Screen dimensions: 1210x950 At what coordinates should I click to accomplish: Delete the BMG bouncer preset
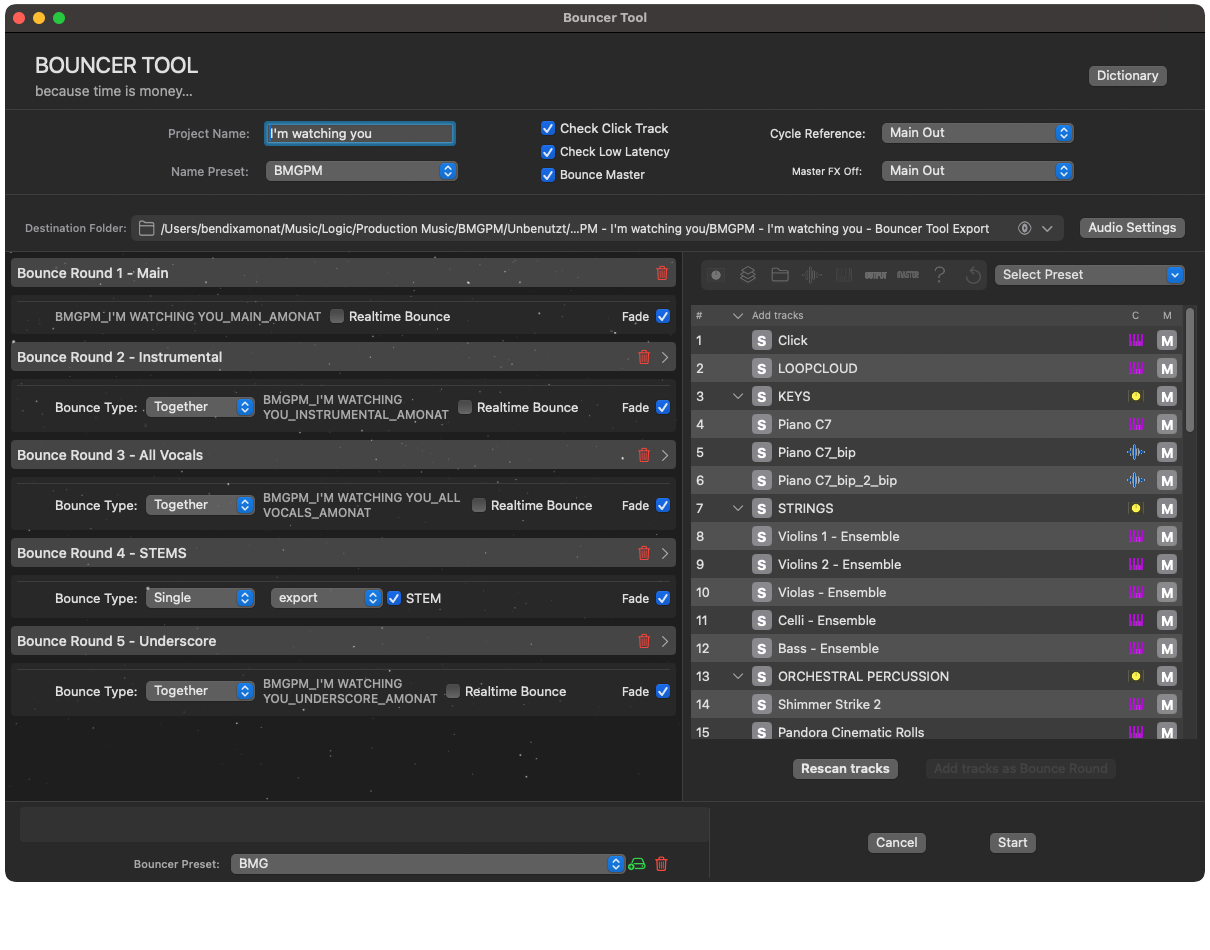pos(661,864)
